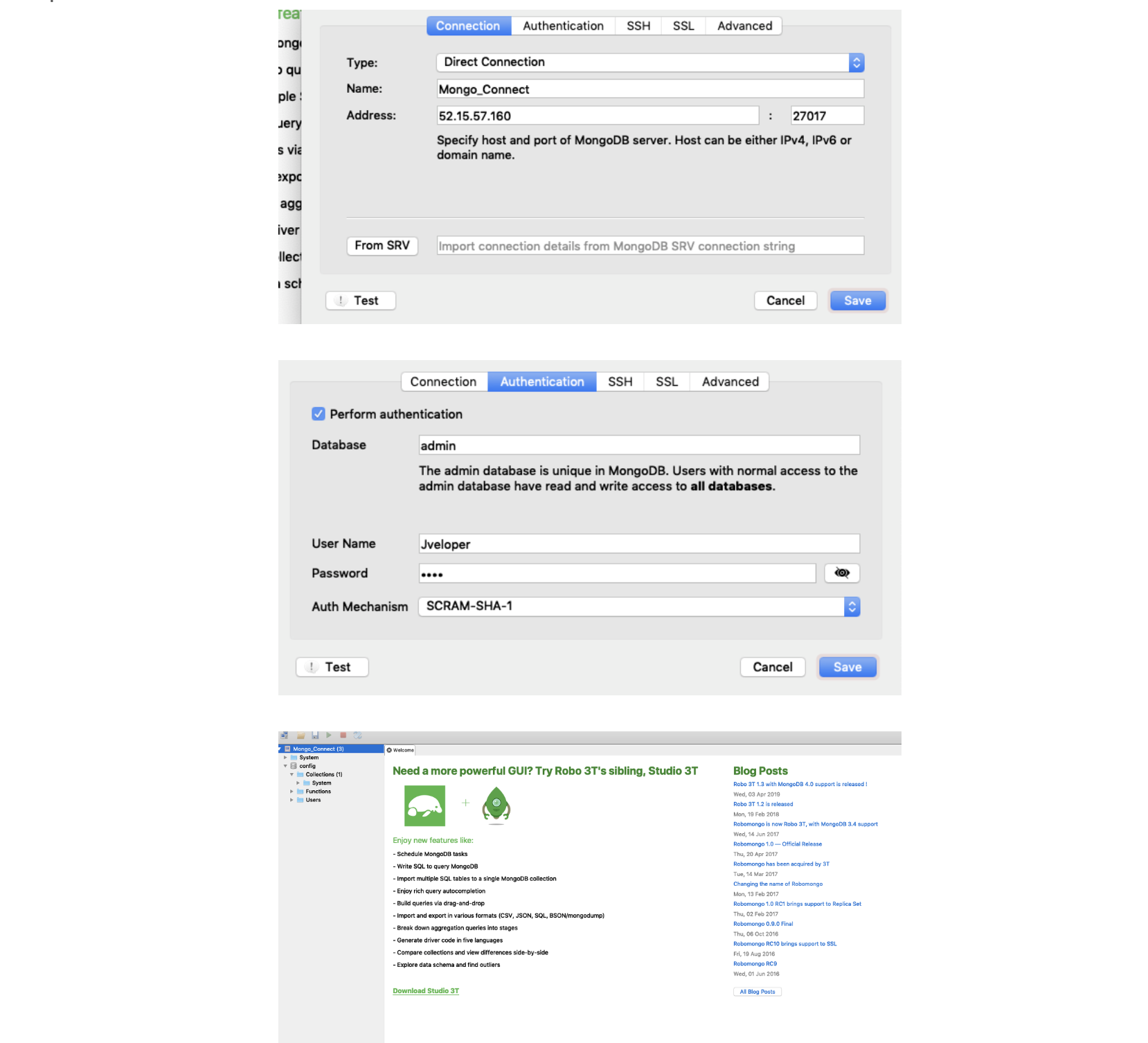Expand the Users folder
Screen dimensions: 1148x1043
click(292, 800)
